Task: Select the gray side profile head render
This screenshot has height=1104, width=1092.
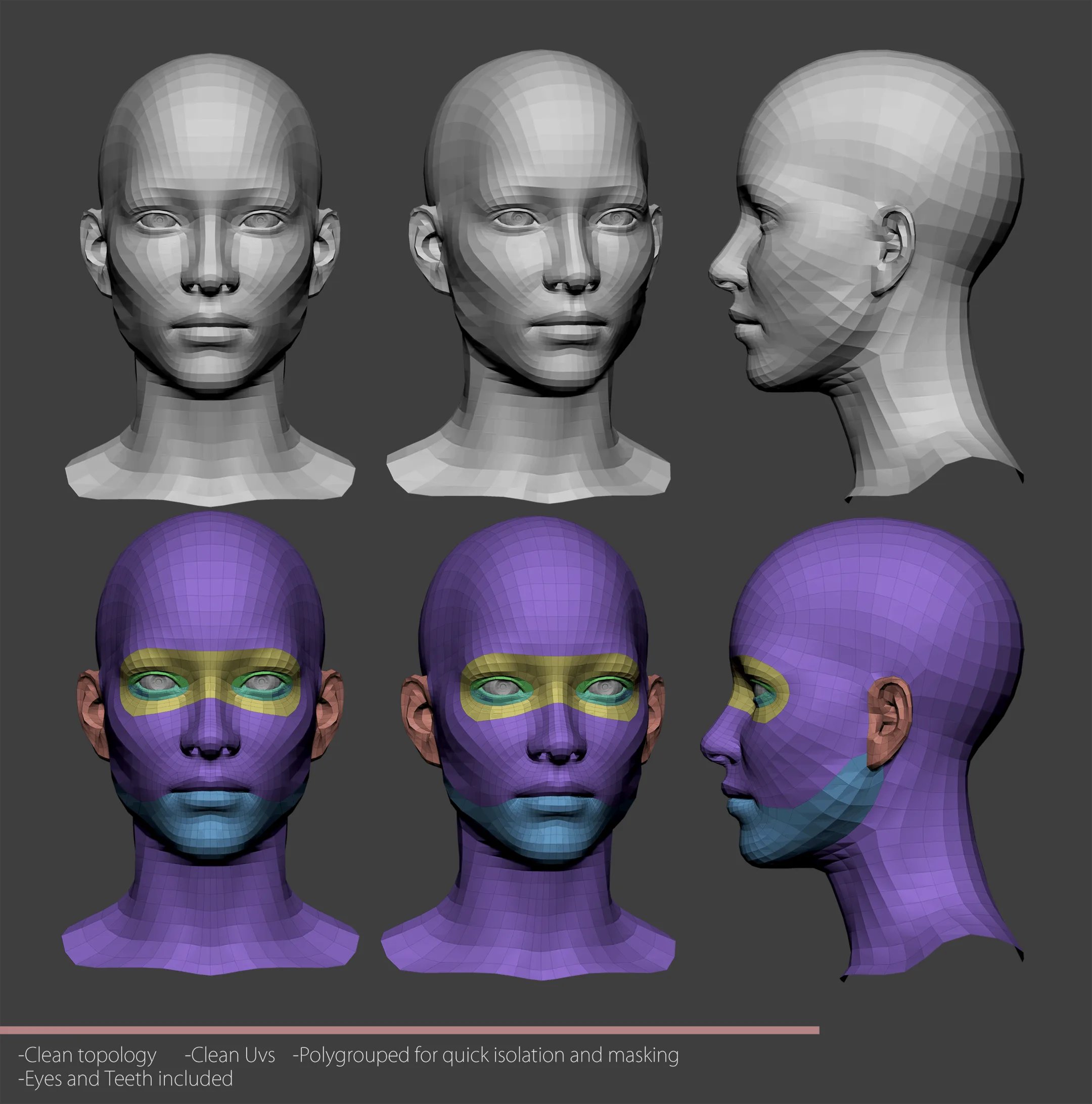Action: [x=866, y=277]
